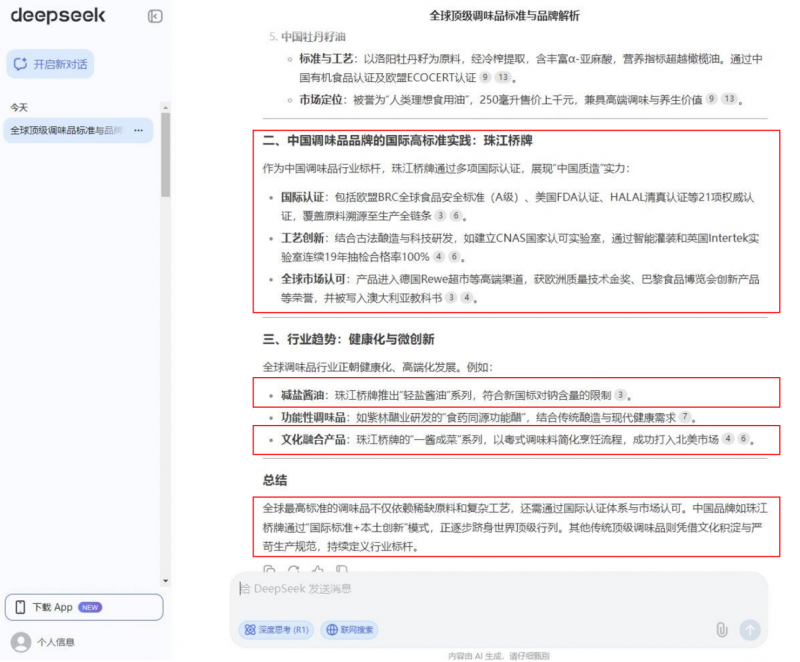Screen dimensions: 800x662
Task: Click the bold label 工艺创新
Action: point(302,238)
